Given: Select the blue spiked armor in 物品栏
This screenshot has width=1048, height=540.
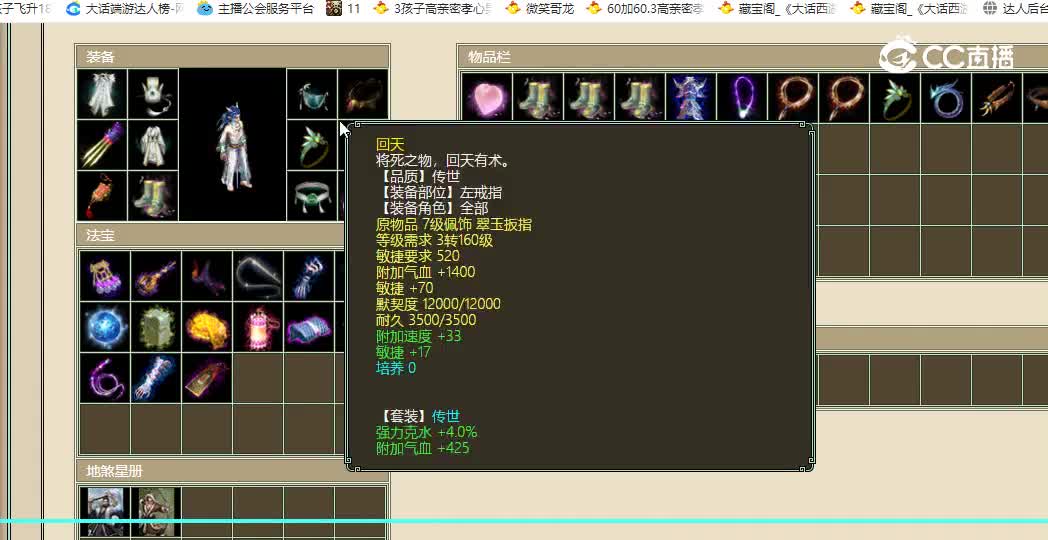Looking at the screenshot, I should tap(690, 98).
